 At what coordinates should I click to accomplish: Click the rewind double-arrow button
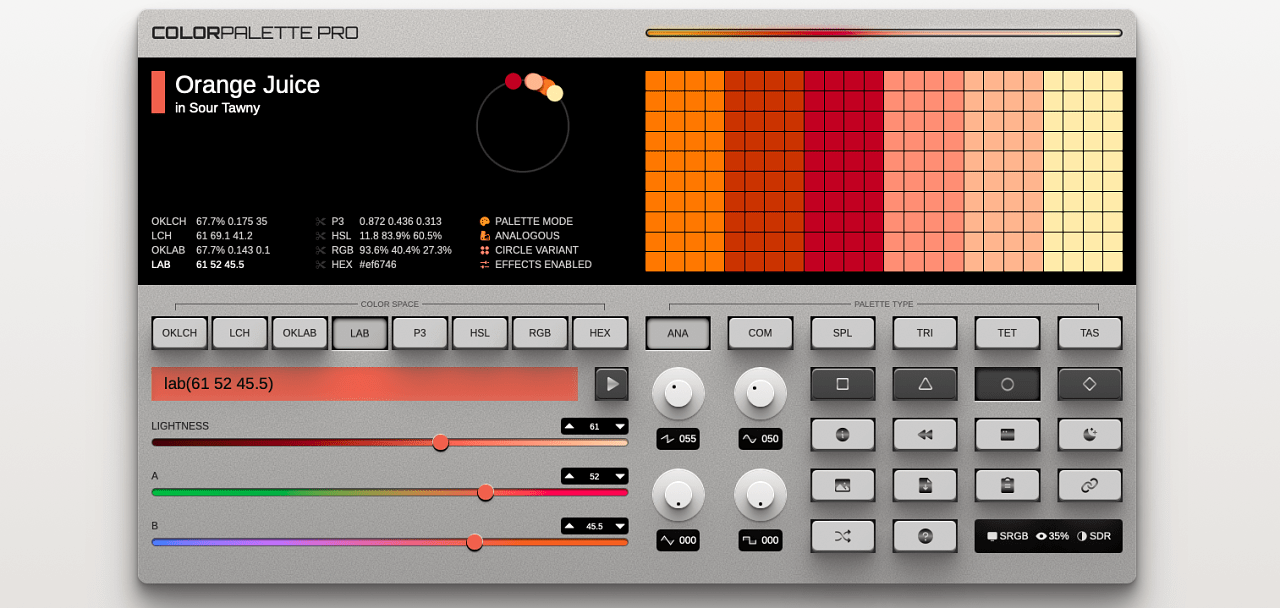pyautogui.click(x=925, y=434)
